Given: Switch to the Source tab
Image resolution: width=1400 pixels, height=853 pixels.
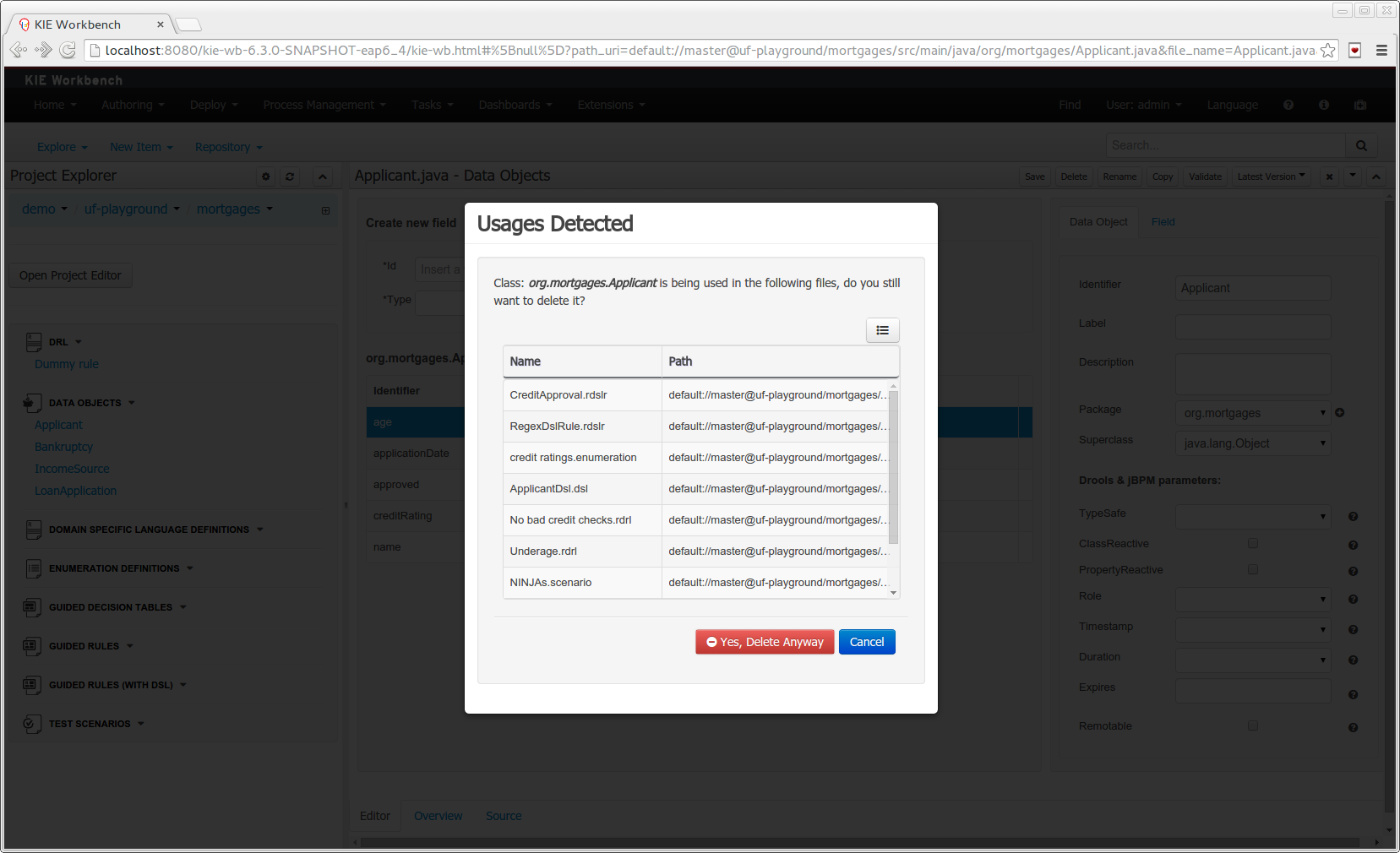Looking at the screenshot, I should tap(504, 816).
